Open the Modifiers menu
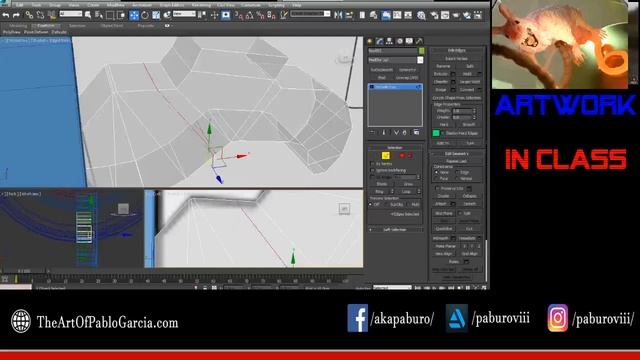640x360 pixels. click(x=116, y=5)
